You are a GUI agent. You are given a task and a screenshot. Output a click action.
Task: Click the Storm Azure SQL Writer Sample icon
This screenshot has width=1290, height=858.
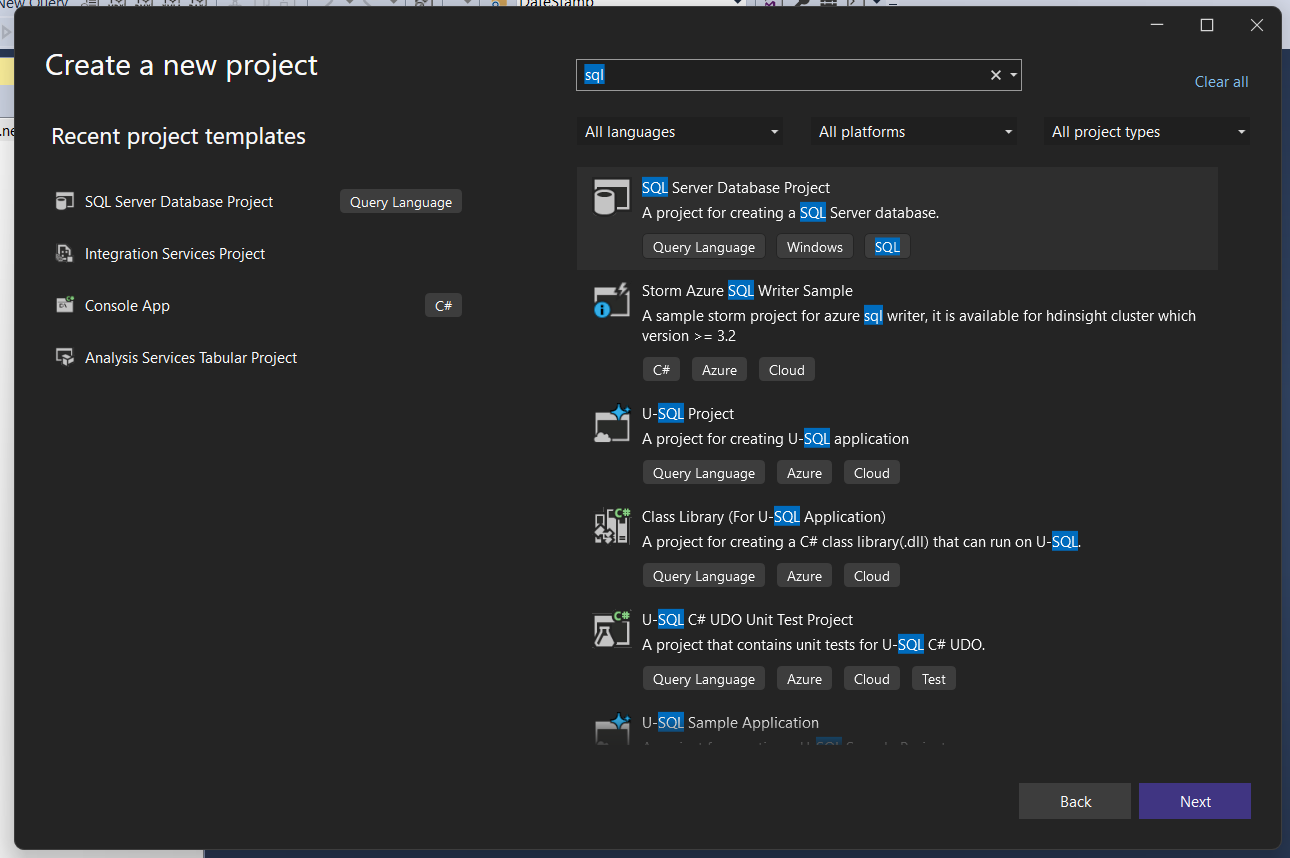click(x=611, y=300)
